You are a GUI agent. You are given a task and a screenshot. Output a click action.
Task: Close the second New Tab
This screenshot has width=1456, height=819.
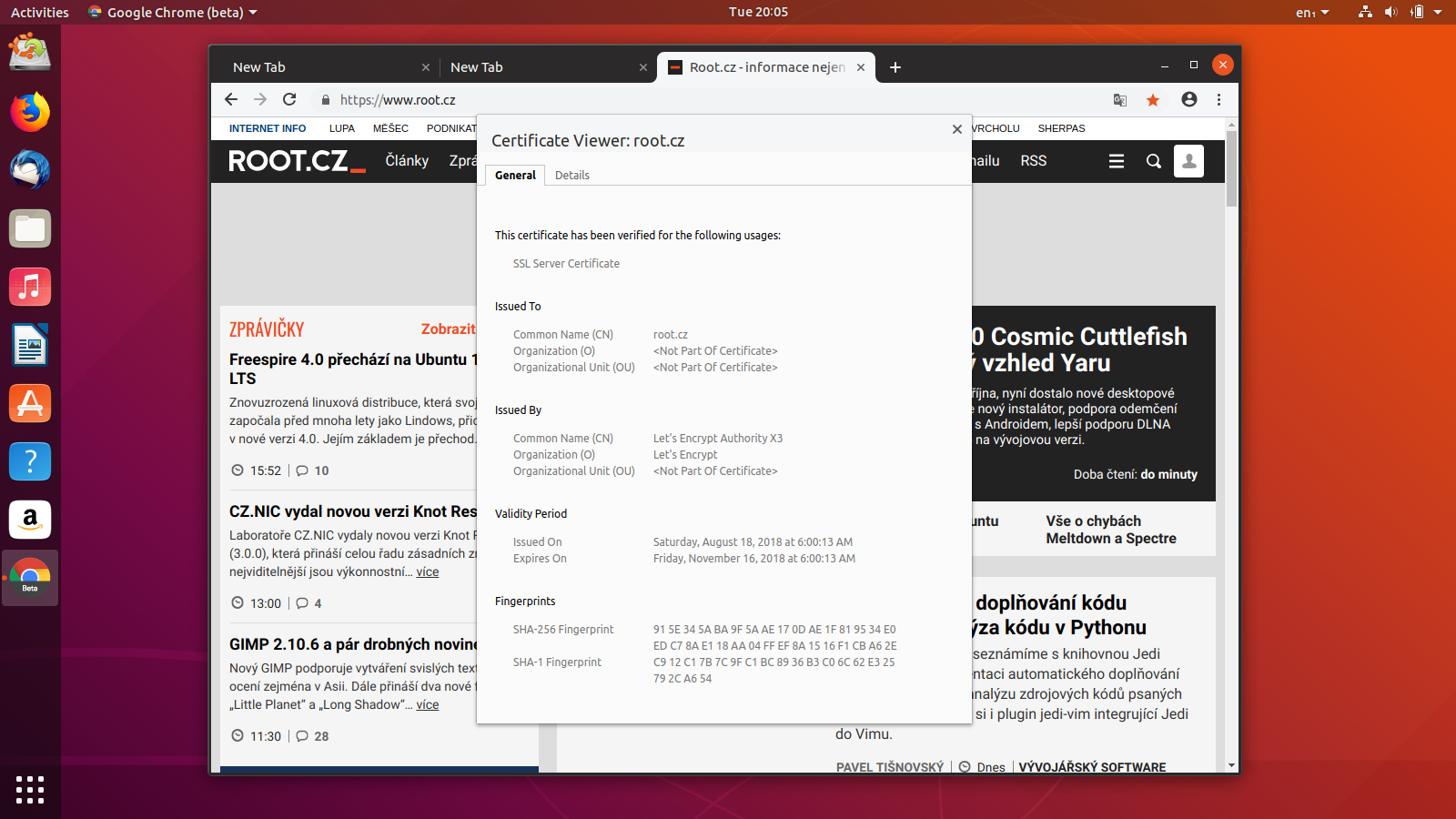coord(643,67)
